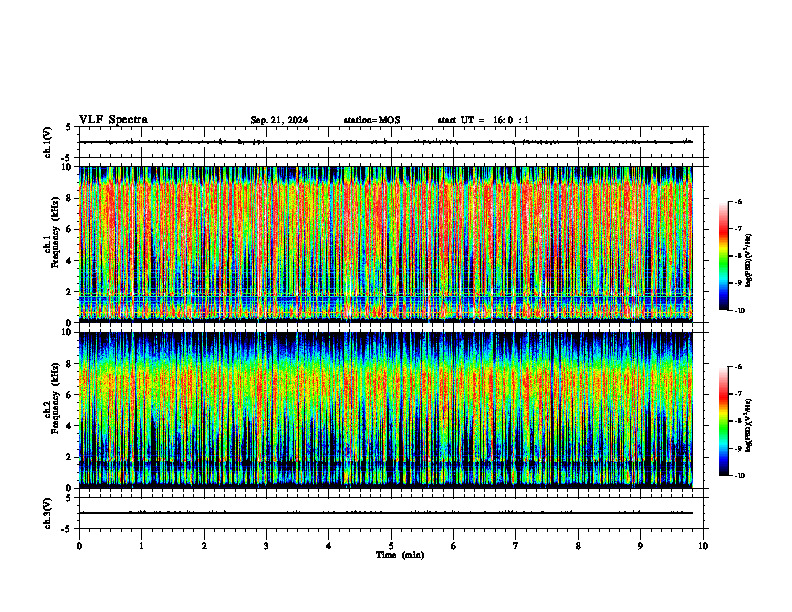Click the time axis tick label 7

(516, 546)
